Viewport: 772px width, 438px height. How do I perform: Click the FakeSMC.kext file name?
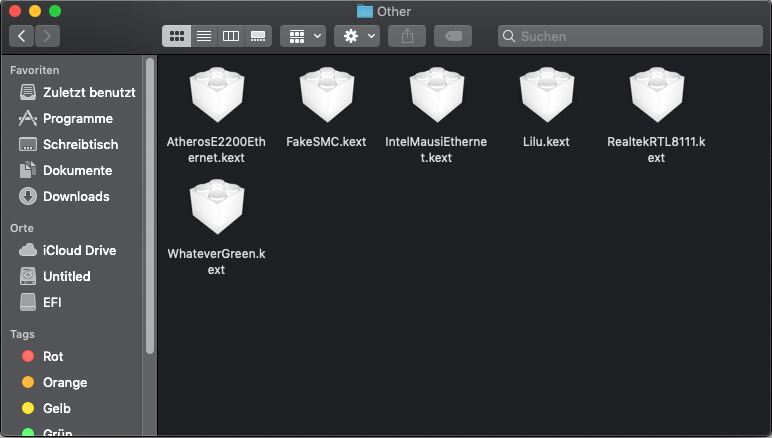coord(326,142)
